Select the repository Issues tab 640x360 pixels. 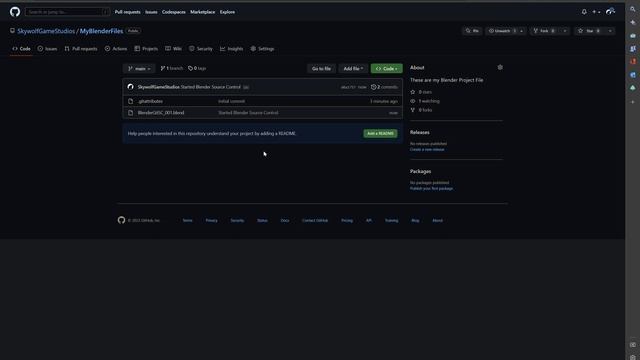47,49
